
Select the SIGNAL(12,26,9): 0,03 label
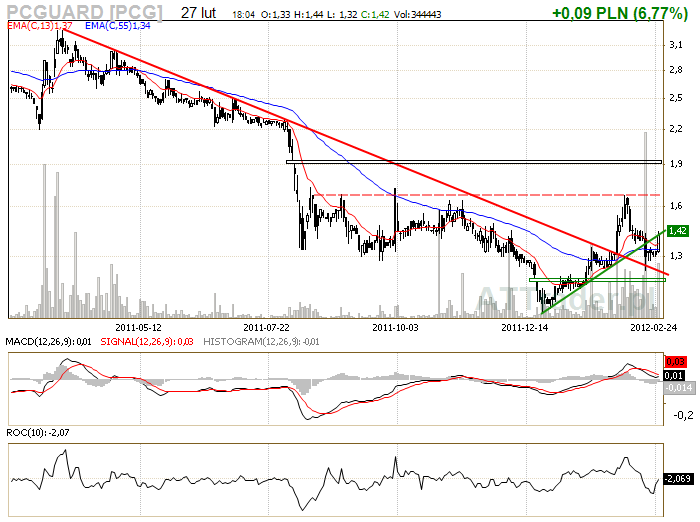pyautogui.click(x=147, y=342)
